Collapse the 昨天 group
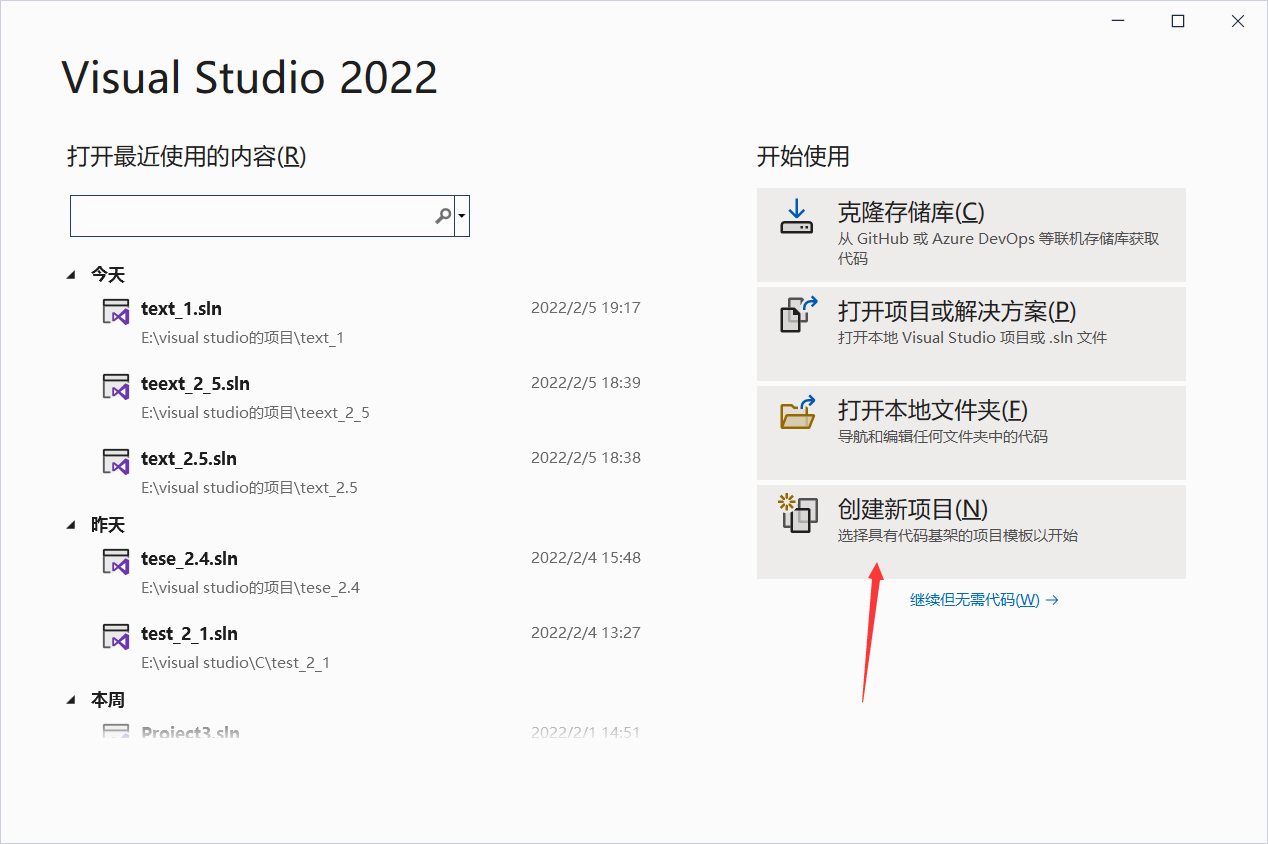The image size is (1268, 844). click(x=71, y=524)
